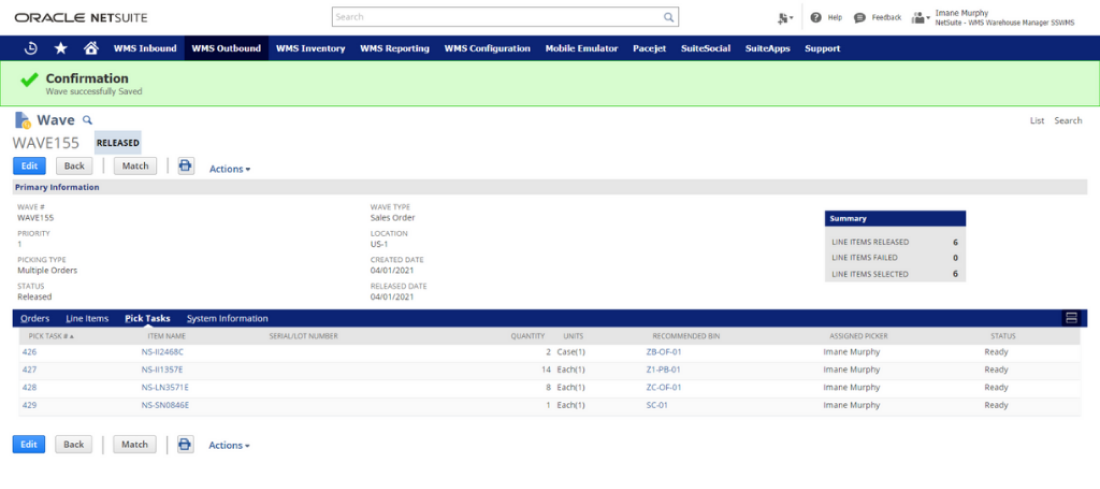Open item NS-LN3571E link
Screen dimensions: 1100x489
coord(165,387)
